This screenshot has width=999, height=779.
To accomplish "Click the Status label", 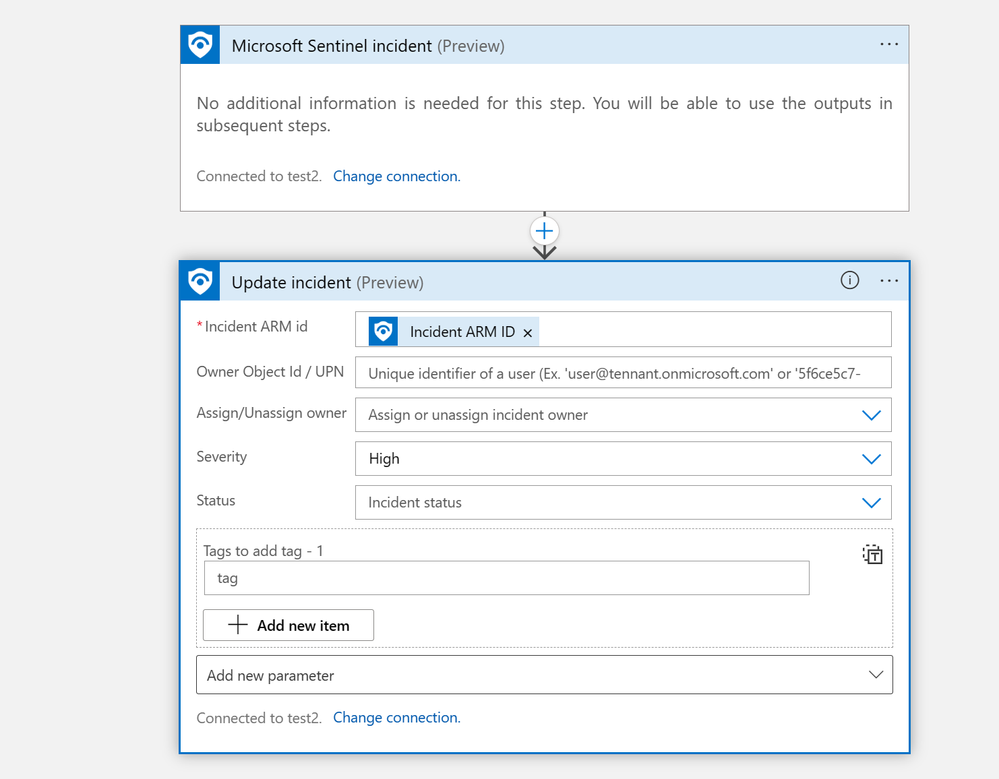I will (215, 501).
